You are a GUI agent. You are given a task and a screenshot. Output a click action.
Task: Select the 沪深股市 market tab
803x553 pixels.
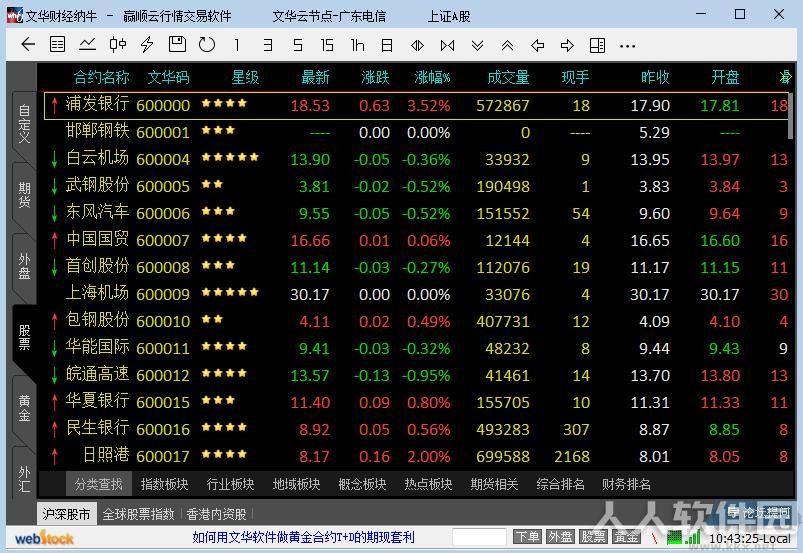[67, 514]
